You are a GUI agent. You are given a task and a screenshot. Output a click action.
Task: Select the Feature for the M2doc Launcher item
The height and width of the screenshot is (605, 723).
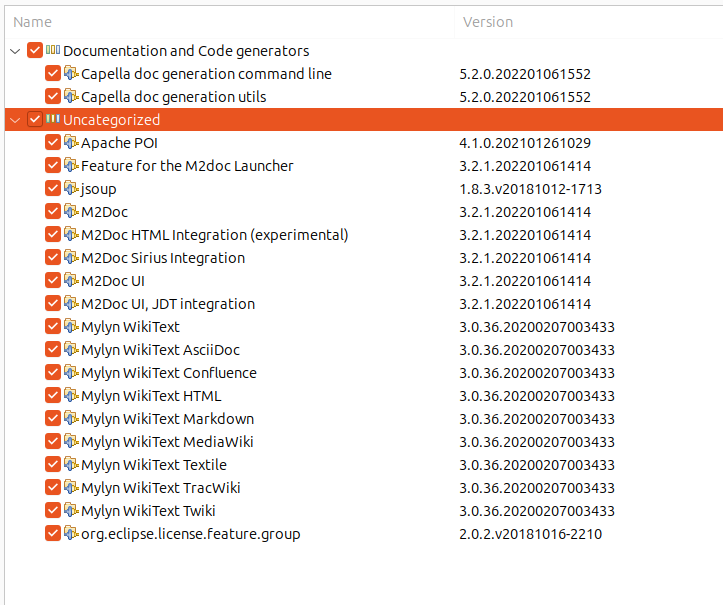coord(187,166)
